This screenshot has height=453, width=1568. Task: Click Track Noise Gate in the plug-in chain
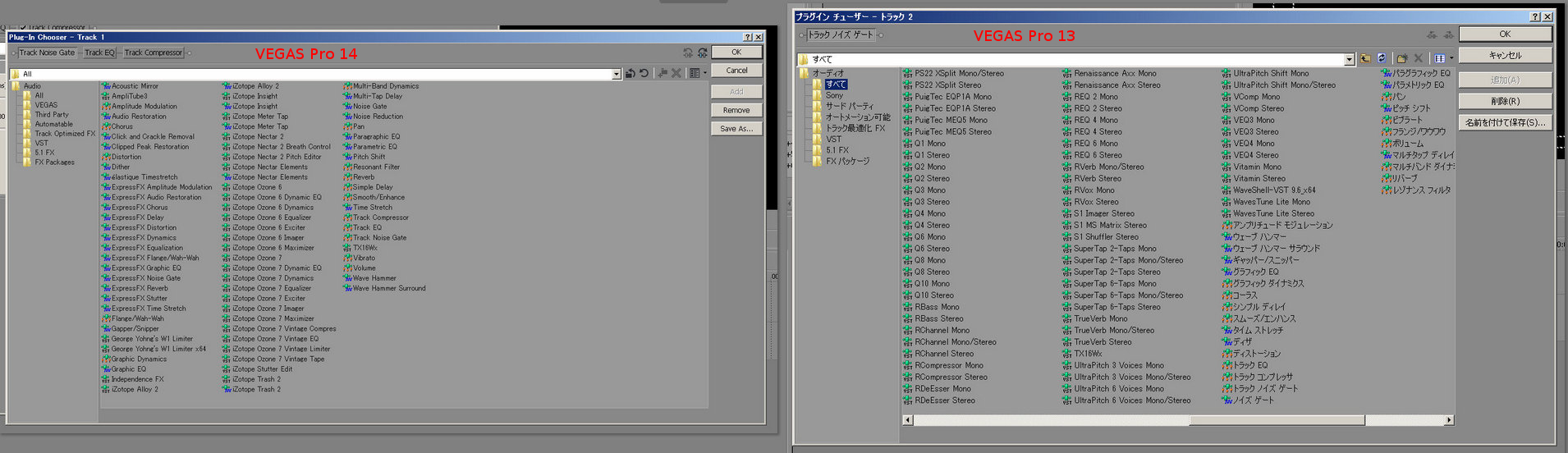47,53
